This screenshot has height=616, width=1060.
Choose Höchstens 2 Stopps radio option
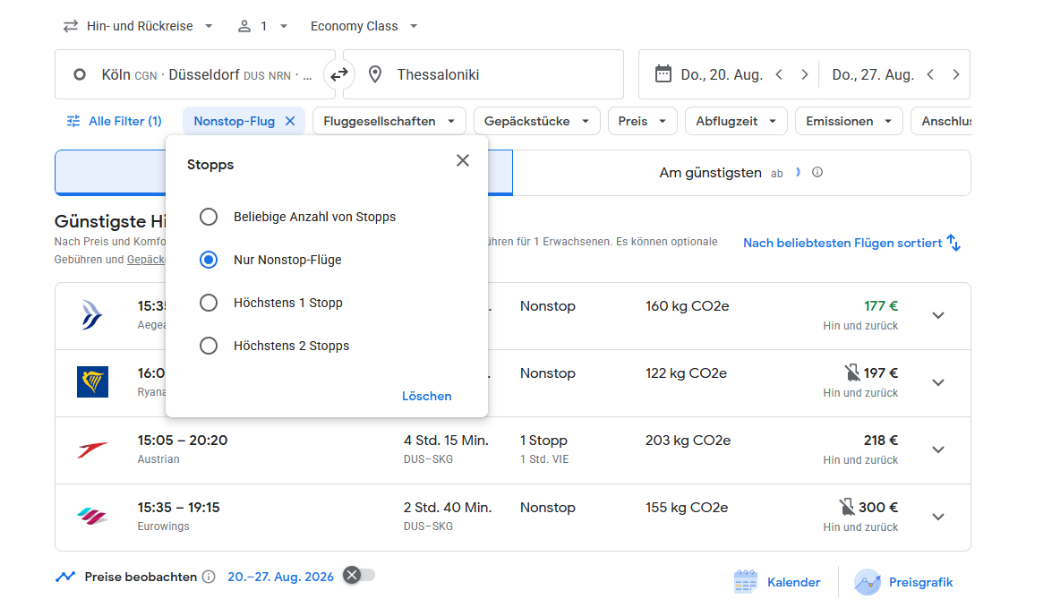[208, 346]
